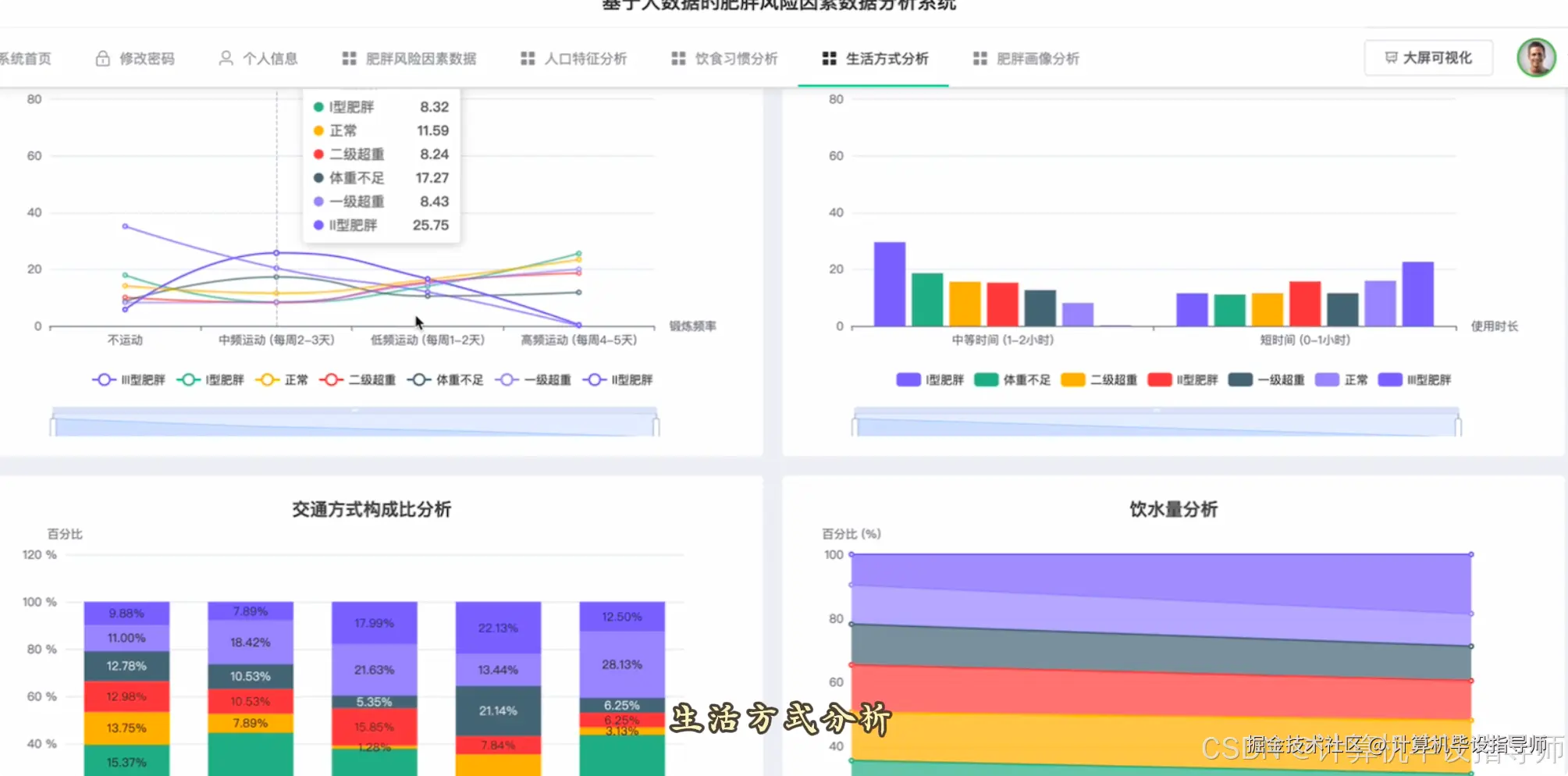Click the "15.37%" green bar segment

click(x=126, y=760)
